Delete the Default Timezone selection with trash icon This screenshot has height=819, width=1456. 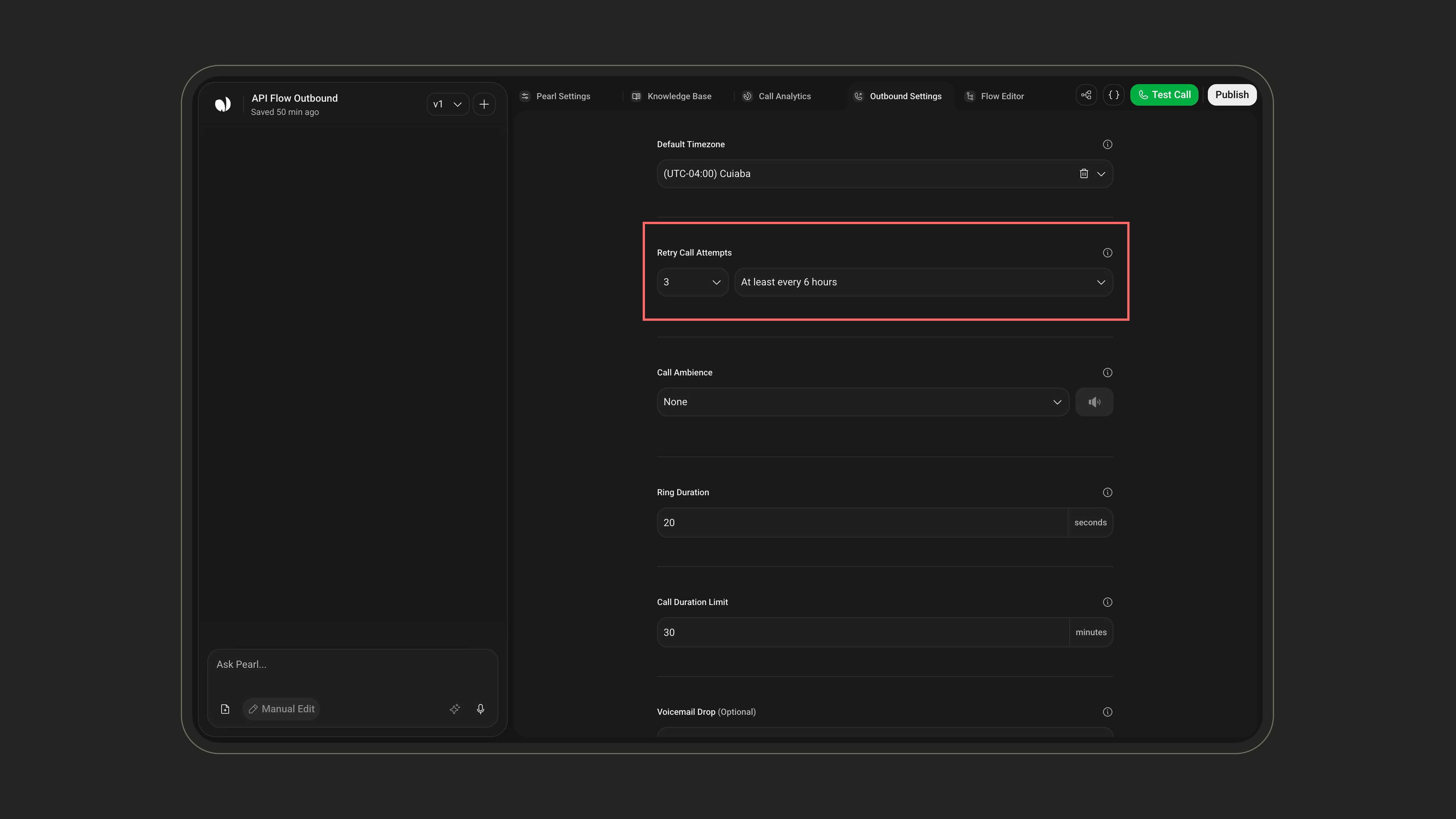click(1083, 173)
